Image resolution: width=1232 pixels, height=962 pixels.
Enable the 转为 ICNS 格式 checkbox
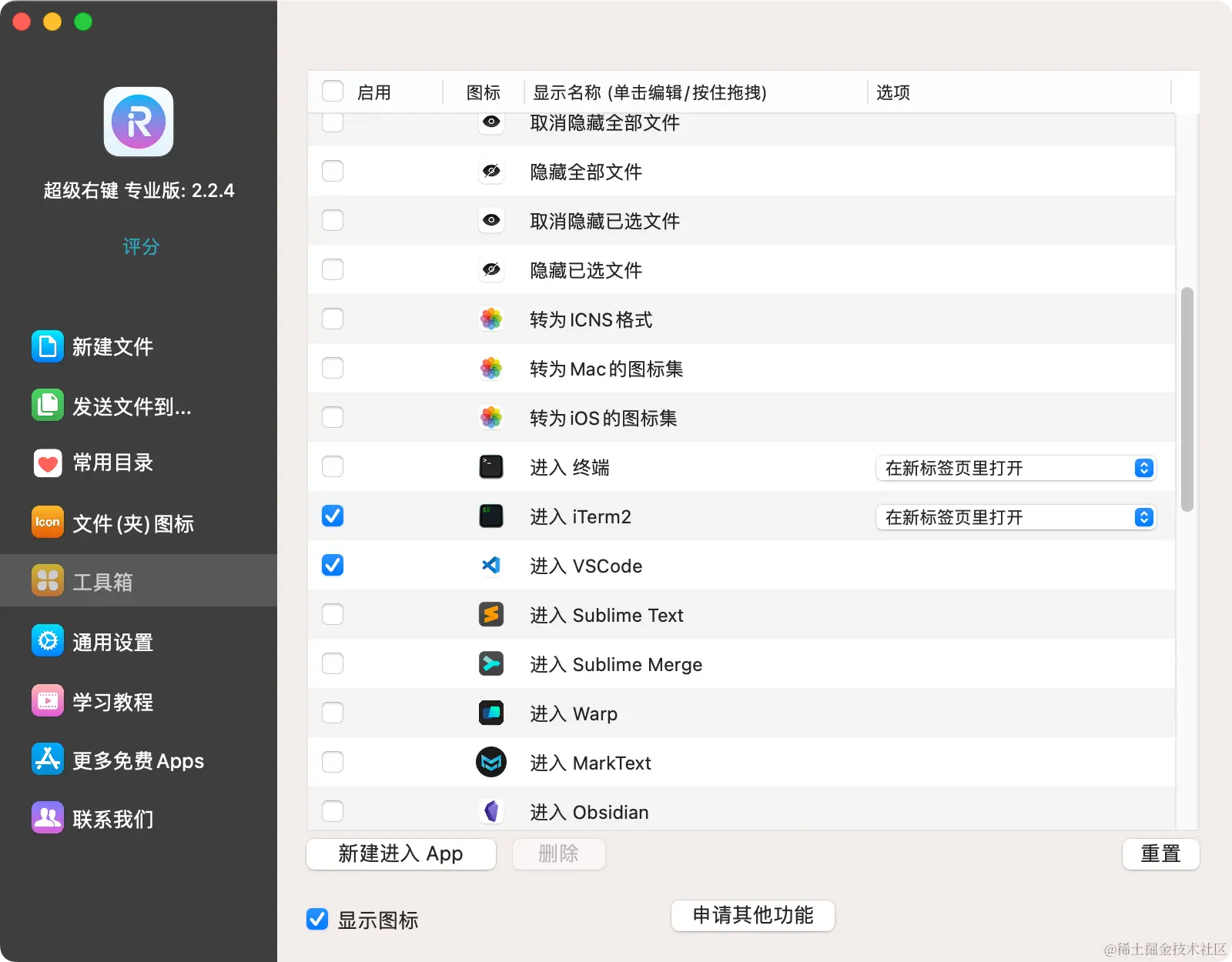[333, 319]
